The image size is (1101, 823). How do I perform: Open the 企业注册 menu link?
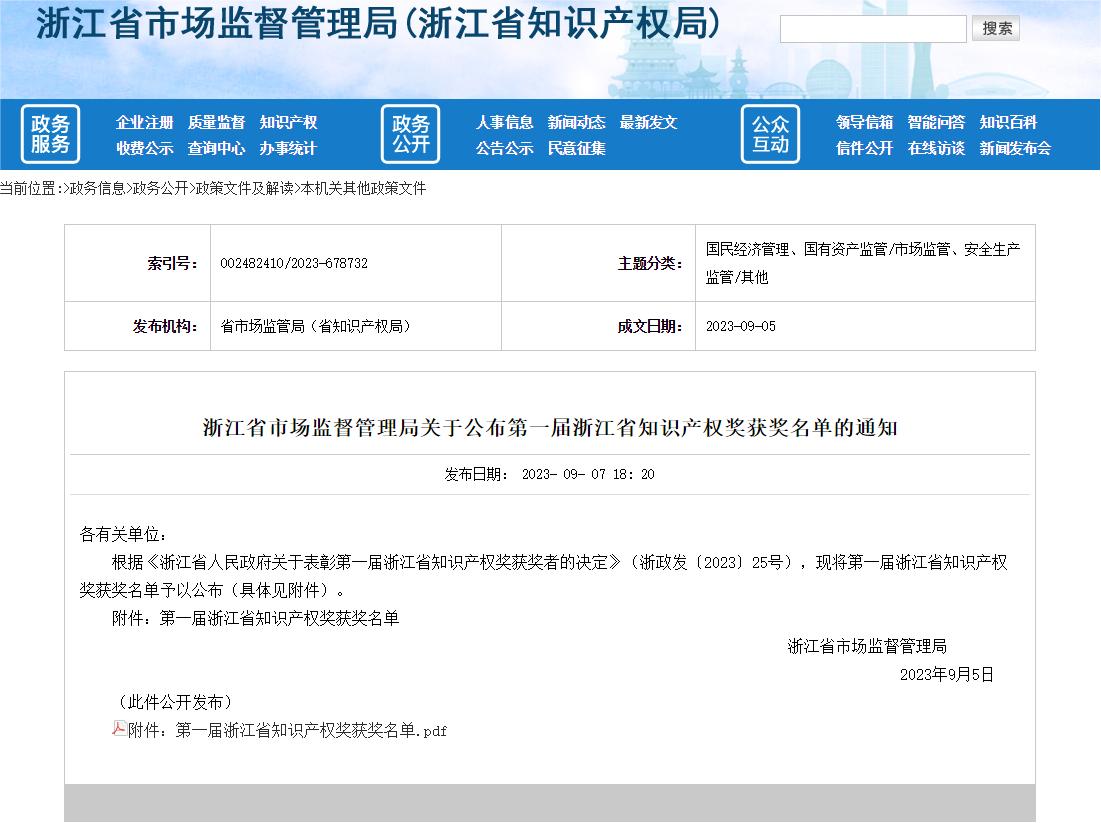coord(144,122)
